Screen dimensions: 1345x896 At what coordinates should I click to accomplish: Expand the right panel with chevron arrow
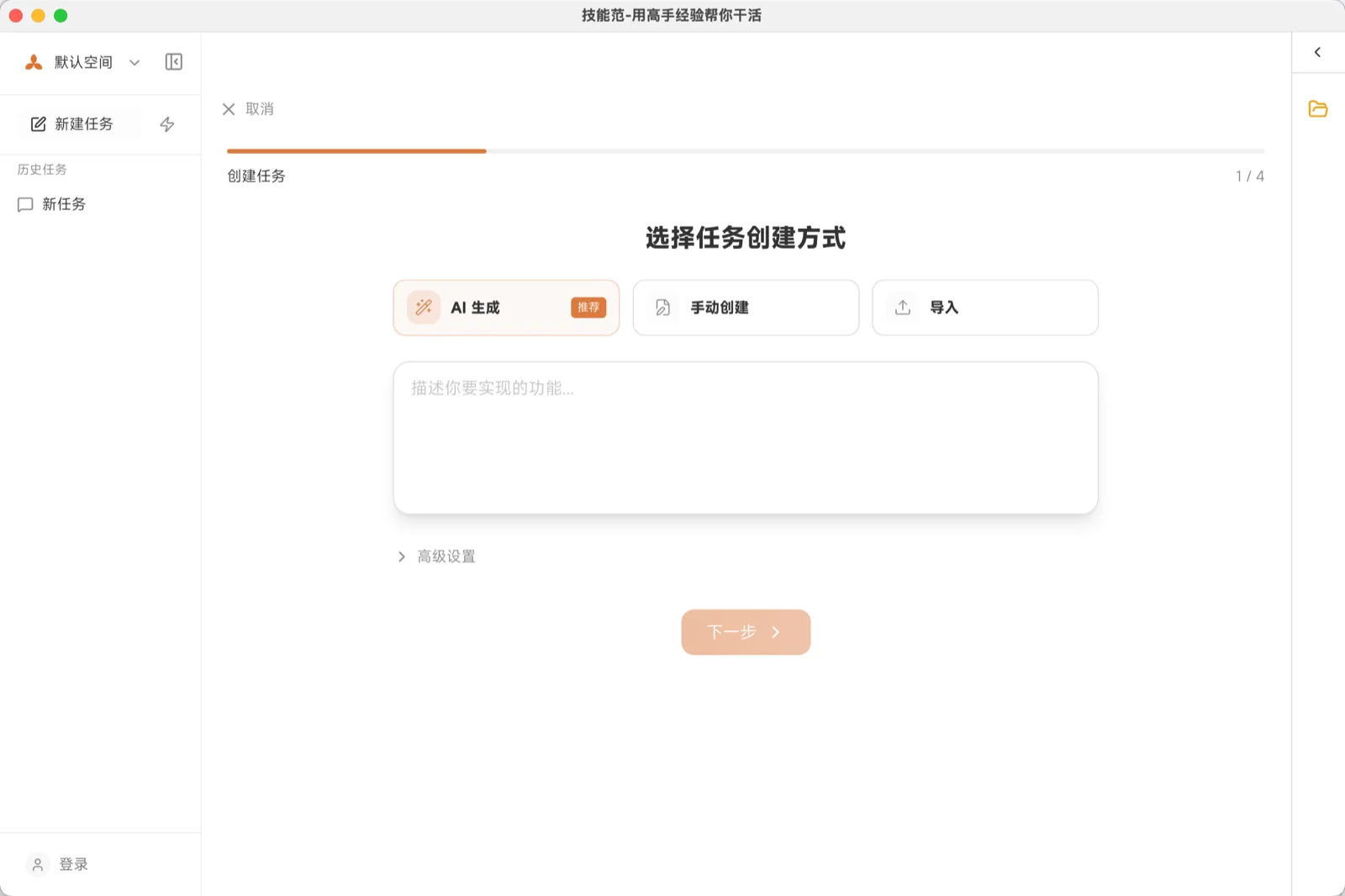[x=1317, y=52]
